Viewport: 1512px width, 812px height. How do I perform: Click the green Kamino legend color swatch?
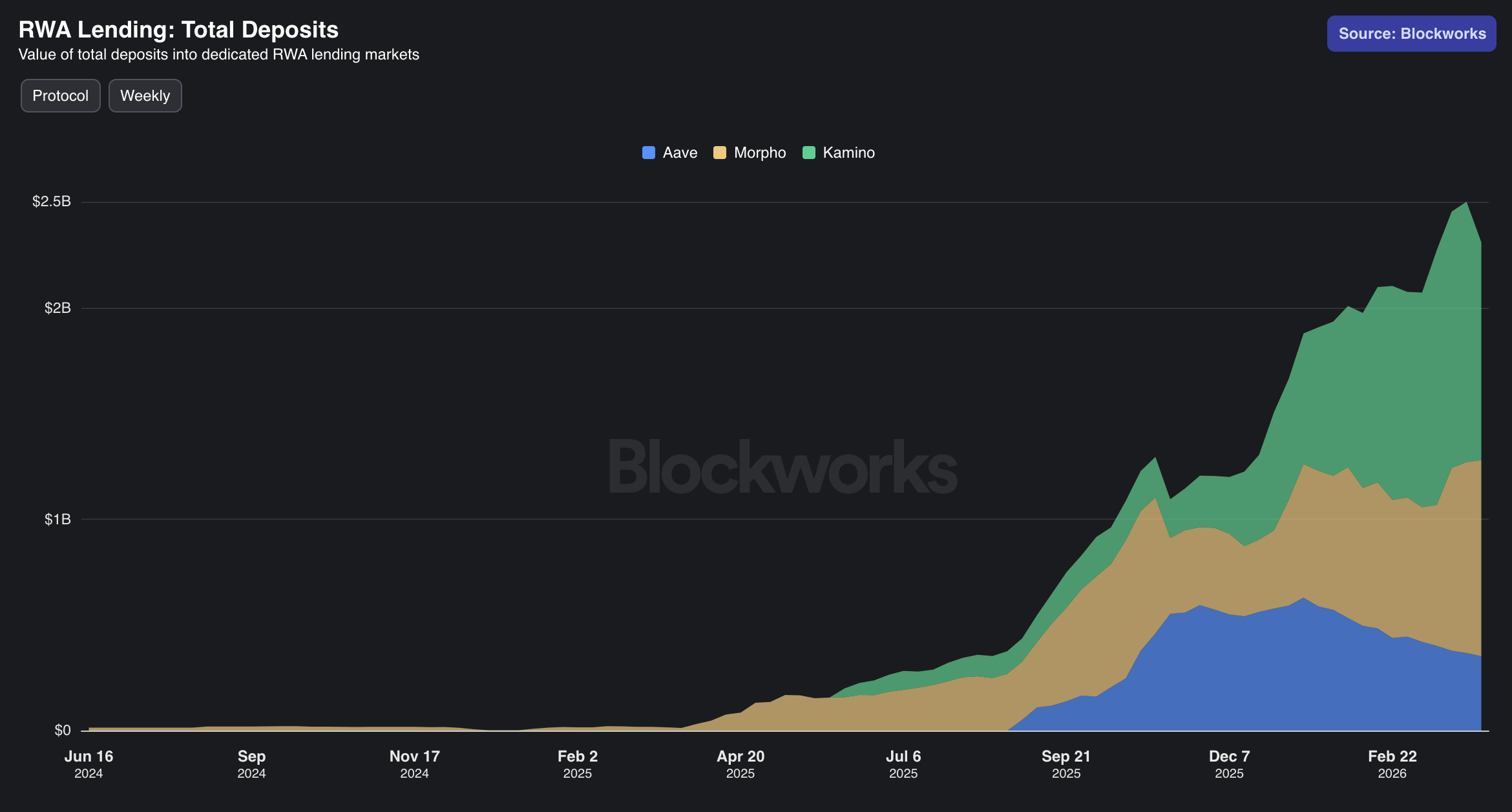click(808, 153)
